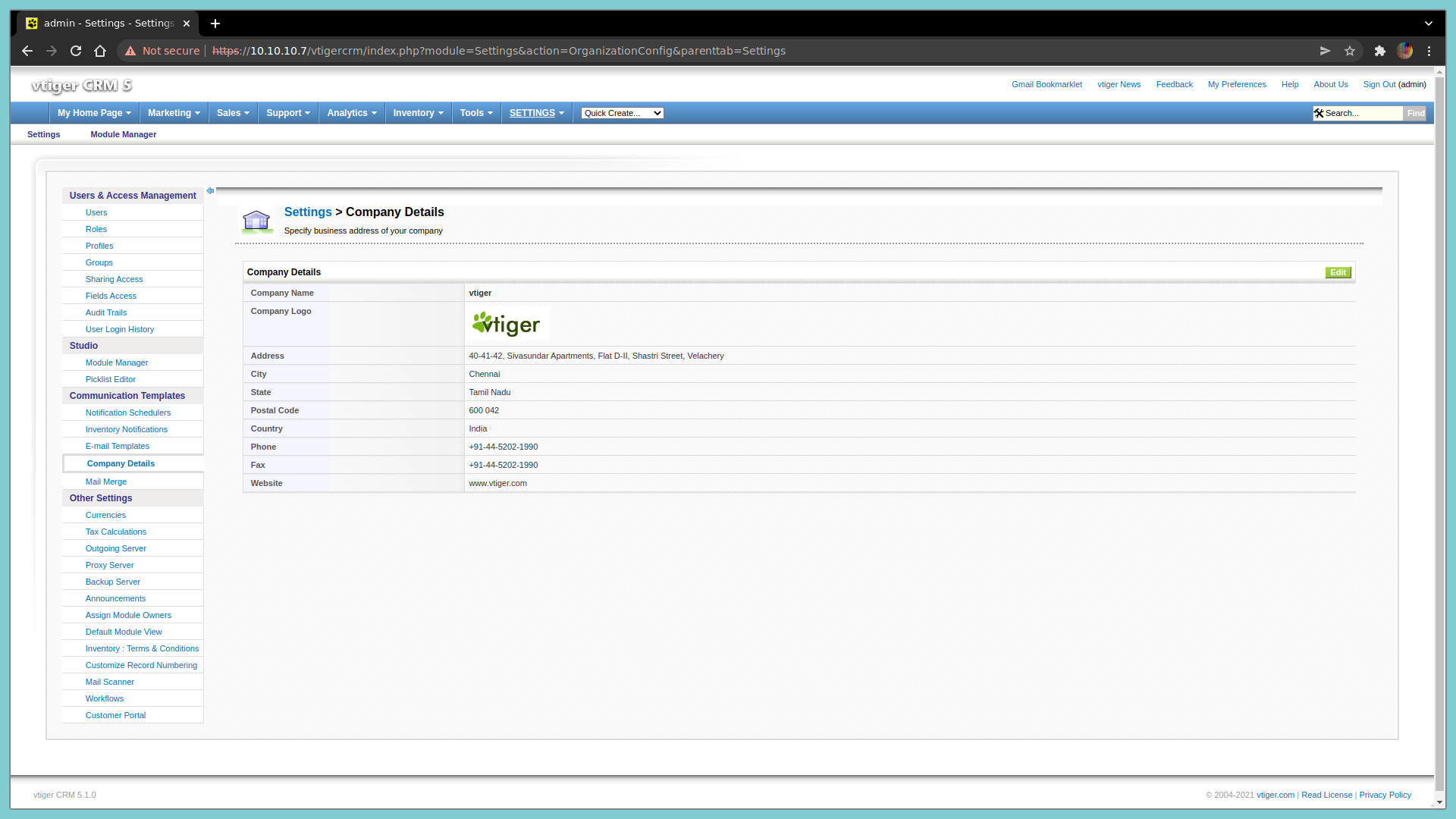This screenshot has height=819, width=1456.
Task: Click the vtiger CRM 5 header logo
Action: tap(82, 85)
